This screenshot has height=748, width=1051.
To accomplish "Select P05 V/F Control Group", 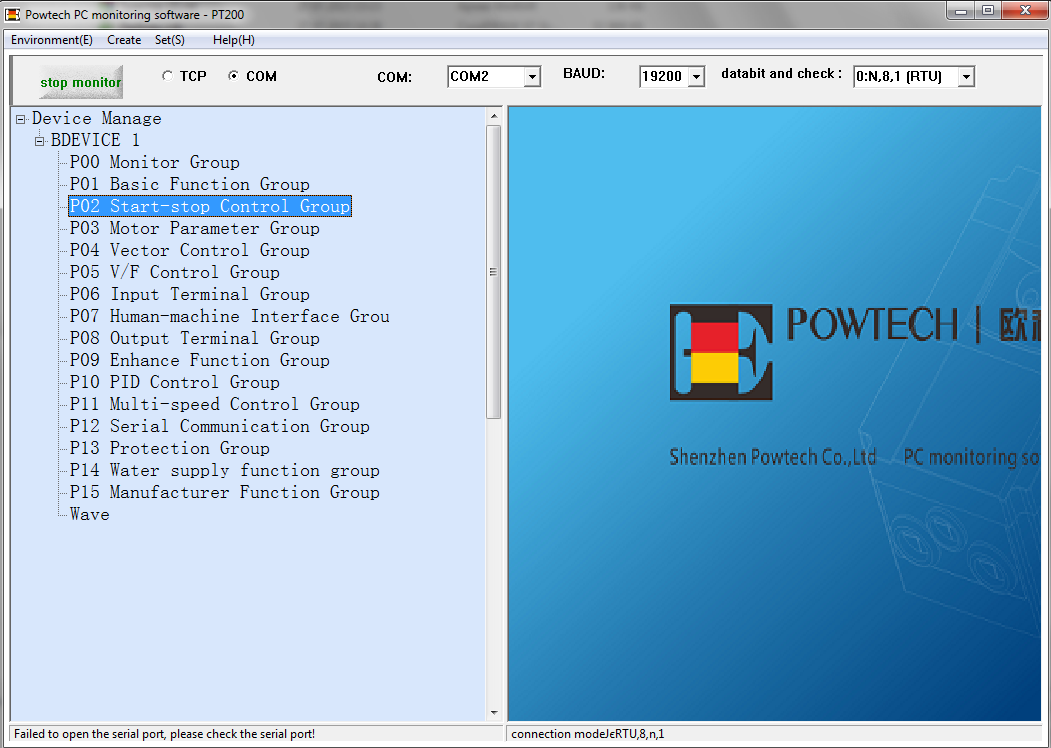I will coord(174,272).
